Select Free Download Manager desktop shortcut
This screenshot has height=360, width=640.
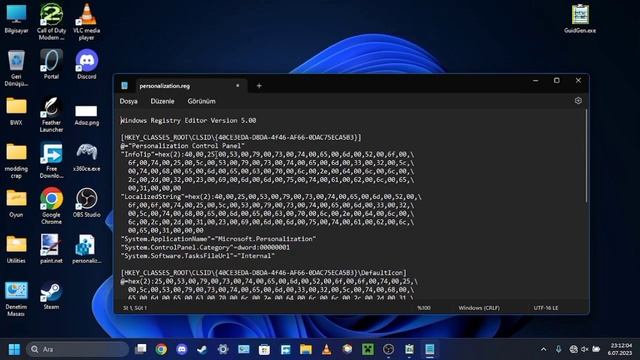point(51,160)
